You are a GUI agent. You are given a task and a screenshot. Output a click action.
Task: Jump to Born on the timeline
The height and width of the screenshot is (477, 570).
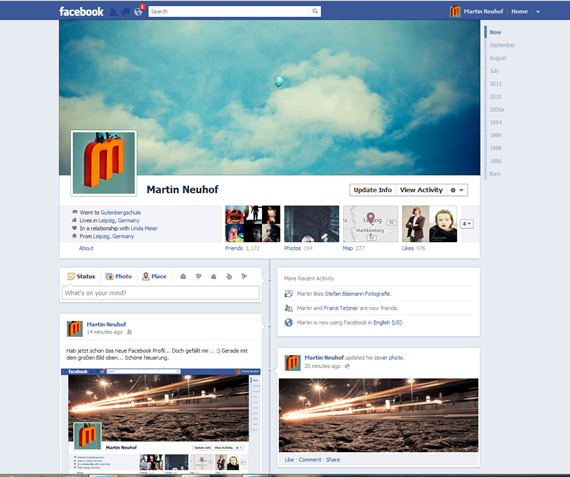pyautogui.click(x=495, y=174)
